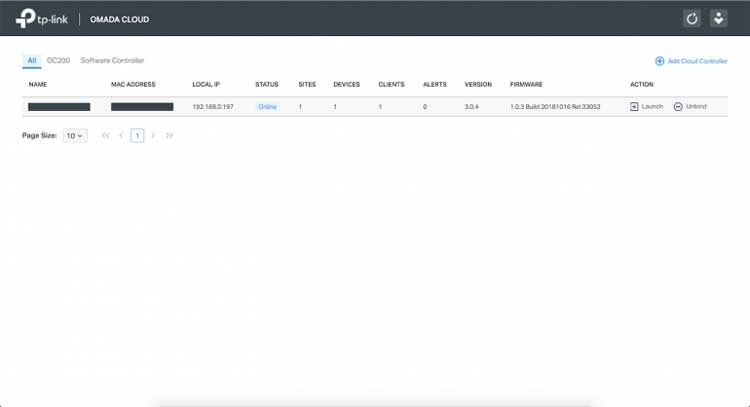Click the ACTION column header
The image size is (750, 407).
[x=641, y=85]
